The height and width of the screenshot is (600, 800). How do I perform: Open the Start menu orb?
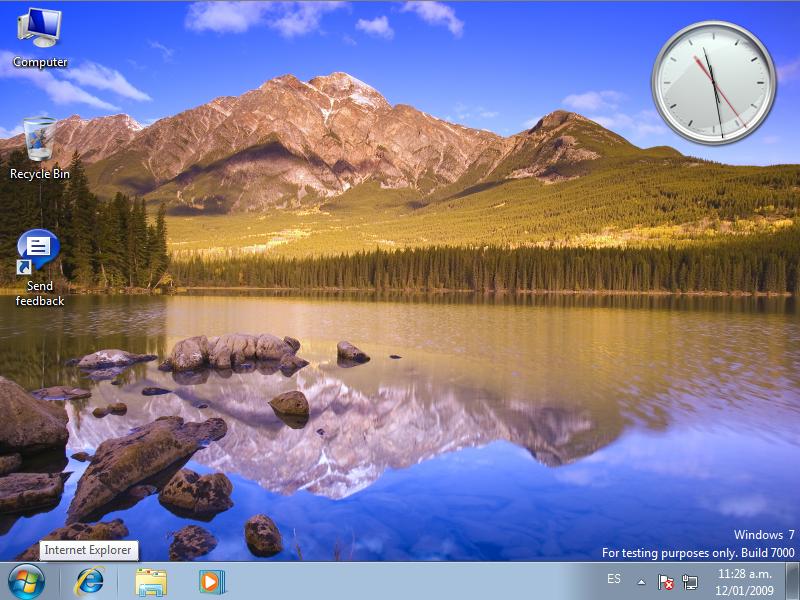click(26, 581)
